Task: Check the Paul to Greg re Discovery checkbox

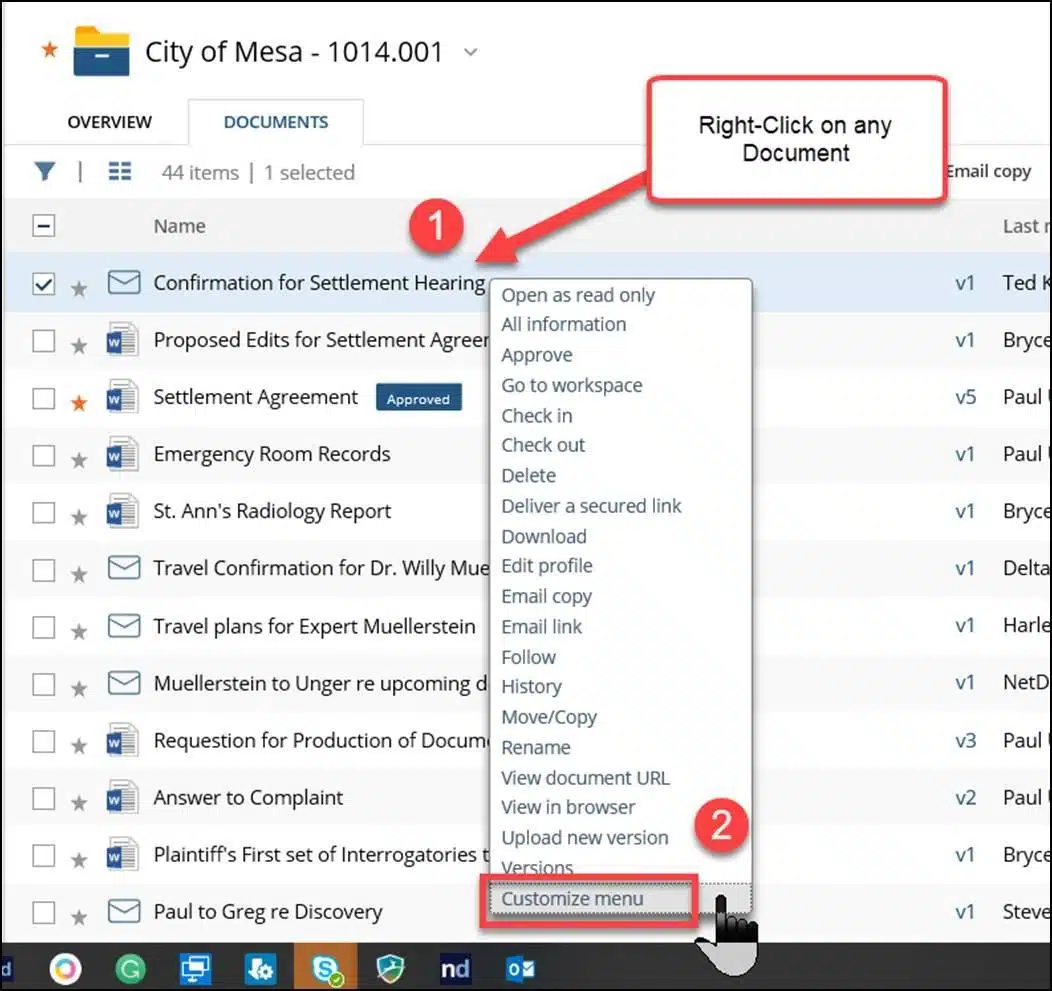Action: coord(44,912)
